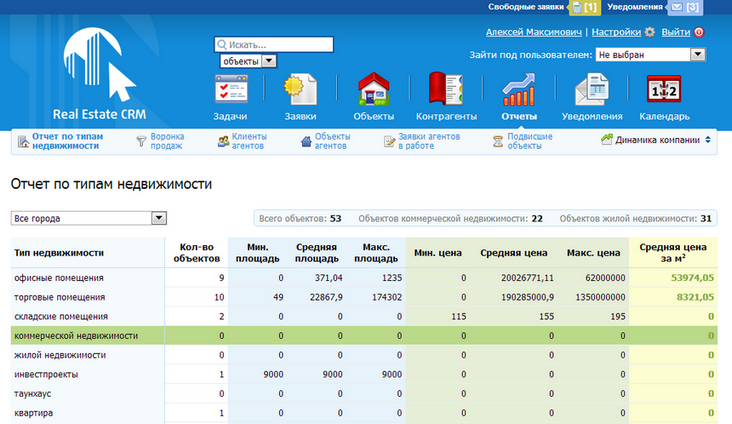Click the Искать search field
Screen dimensions: 732x424
click(x=274, y=45)
